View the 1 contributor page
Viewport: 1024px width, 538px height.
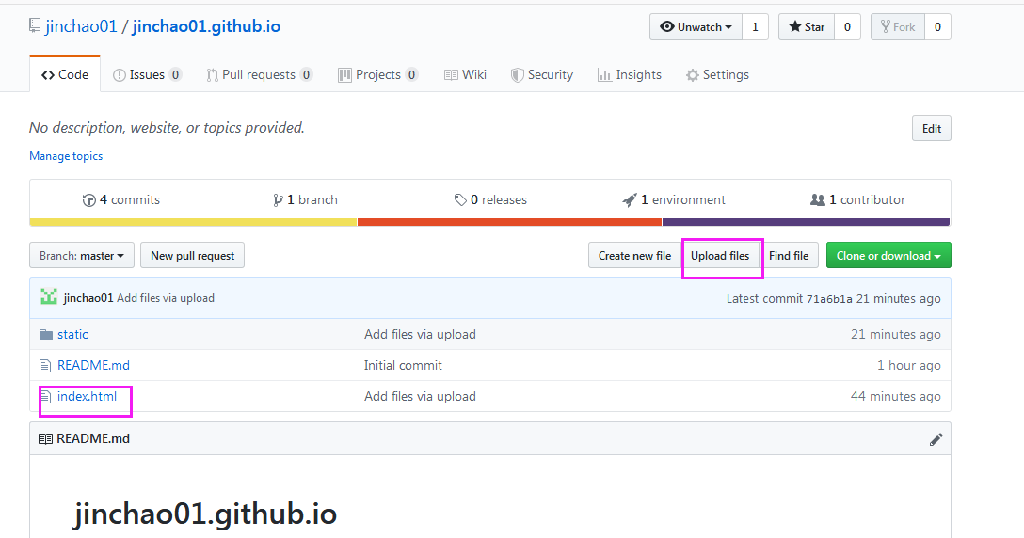[857, 200]
